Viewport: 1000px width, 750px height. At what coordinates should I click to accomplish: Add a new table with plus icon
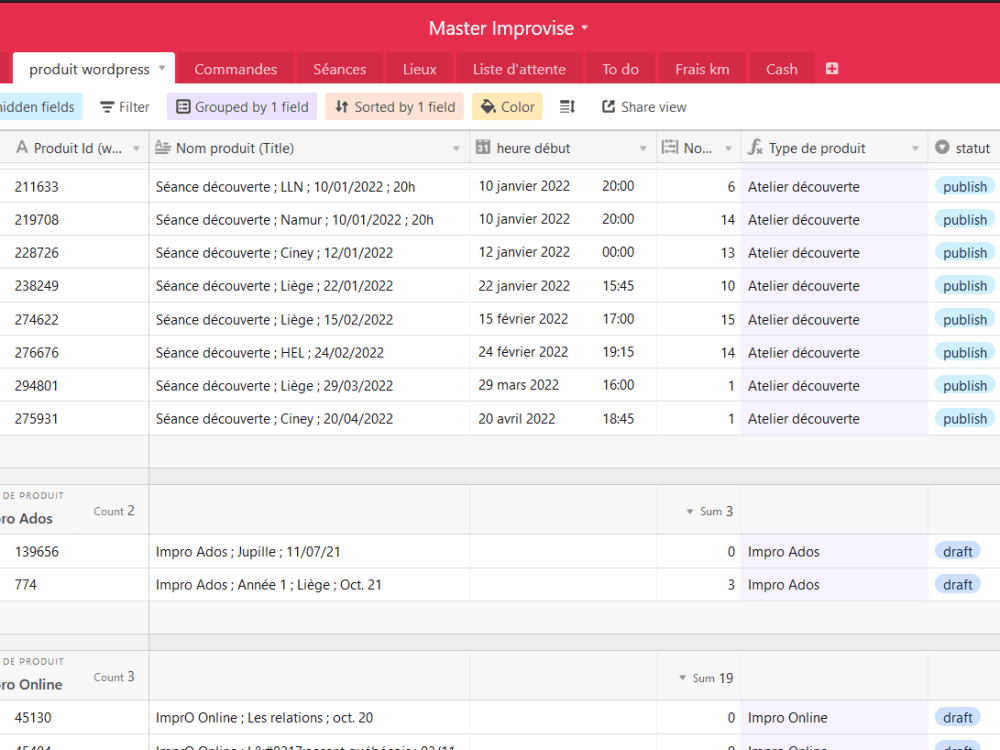pyautogui.click(x=832, y=69)
